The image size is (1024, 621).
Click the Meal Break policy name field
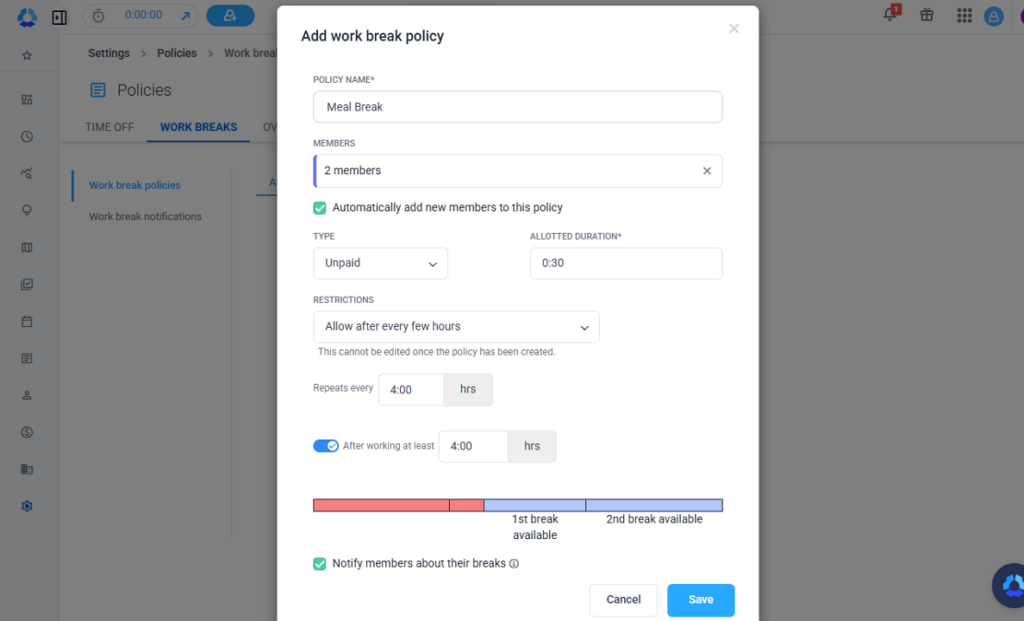[517, 107]
